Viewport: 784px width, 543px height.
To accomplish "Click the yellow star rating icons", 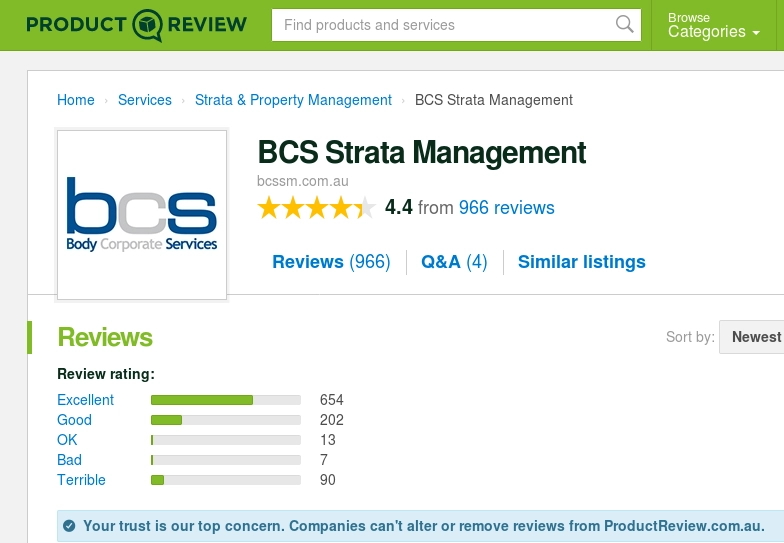I will (316, 208).
